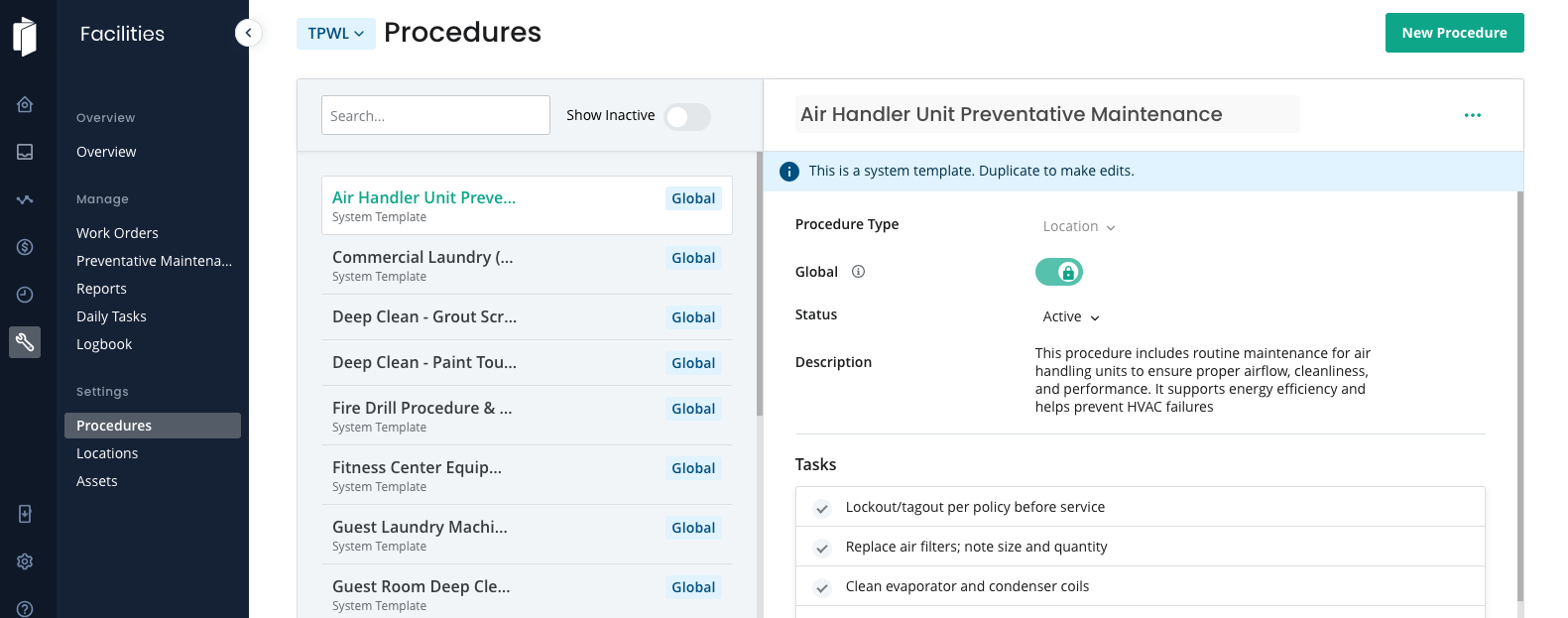Open Locations in Settings menu
The height and width of the screenshot is (618, 1568).
coord(107,453)
